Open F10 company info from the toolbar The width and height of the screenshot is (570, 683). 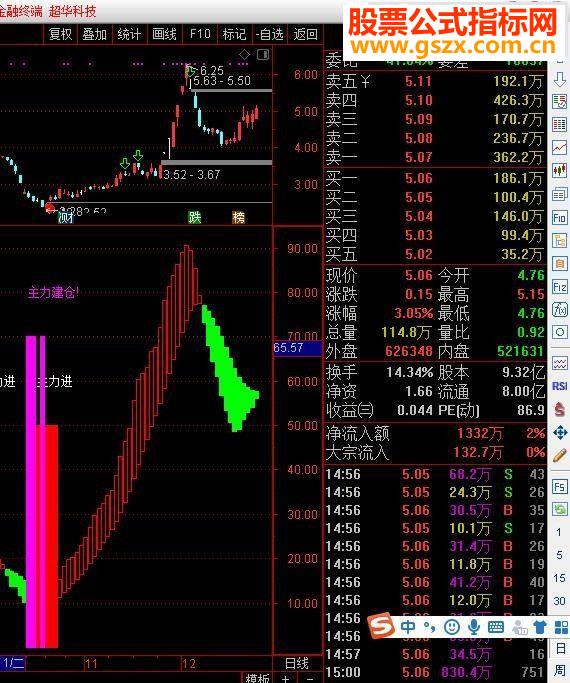click(x=199, y=34)
